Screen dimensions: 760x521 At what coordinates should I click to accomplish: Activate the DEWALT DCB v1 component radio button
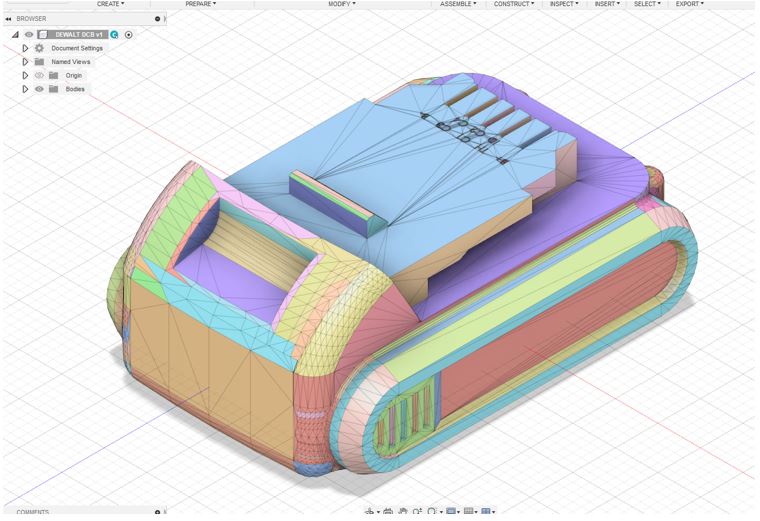point(128,35)
